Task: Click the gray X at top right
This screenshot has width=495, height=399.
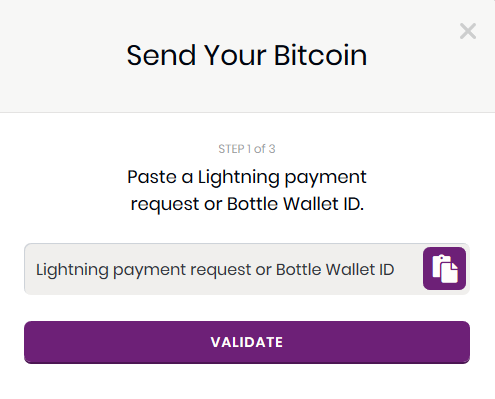Action: (468, 31)
